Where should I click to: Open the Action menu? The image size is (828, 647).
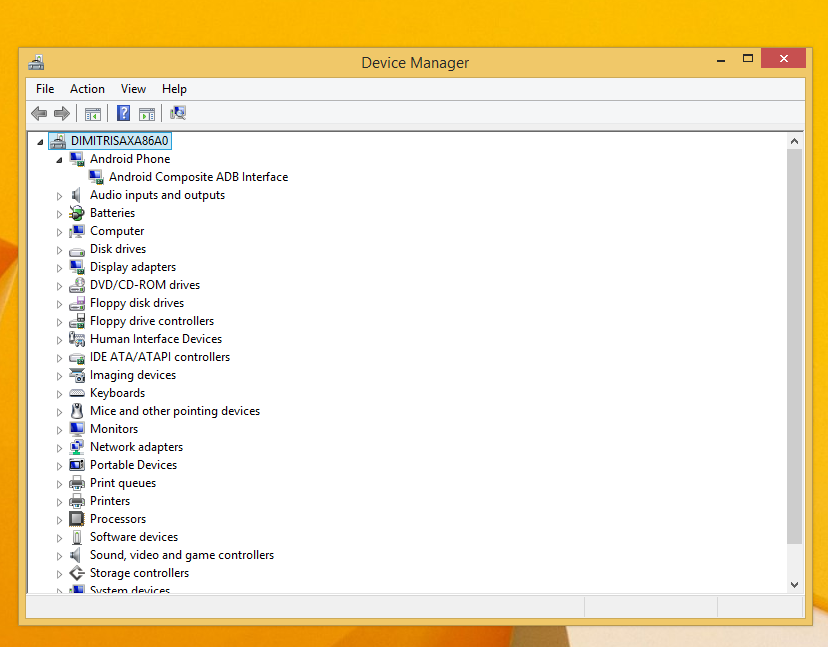tap(87, 89)
